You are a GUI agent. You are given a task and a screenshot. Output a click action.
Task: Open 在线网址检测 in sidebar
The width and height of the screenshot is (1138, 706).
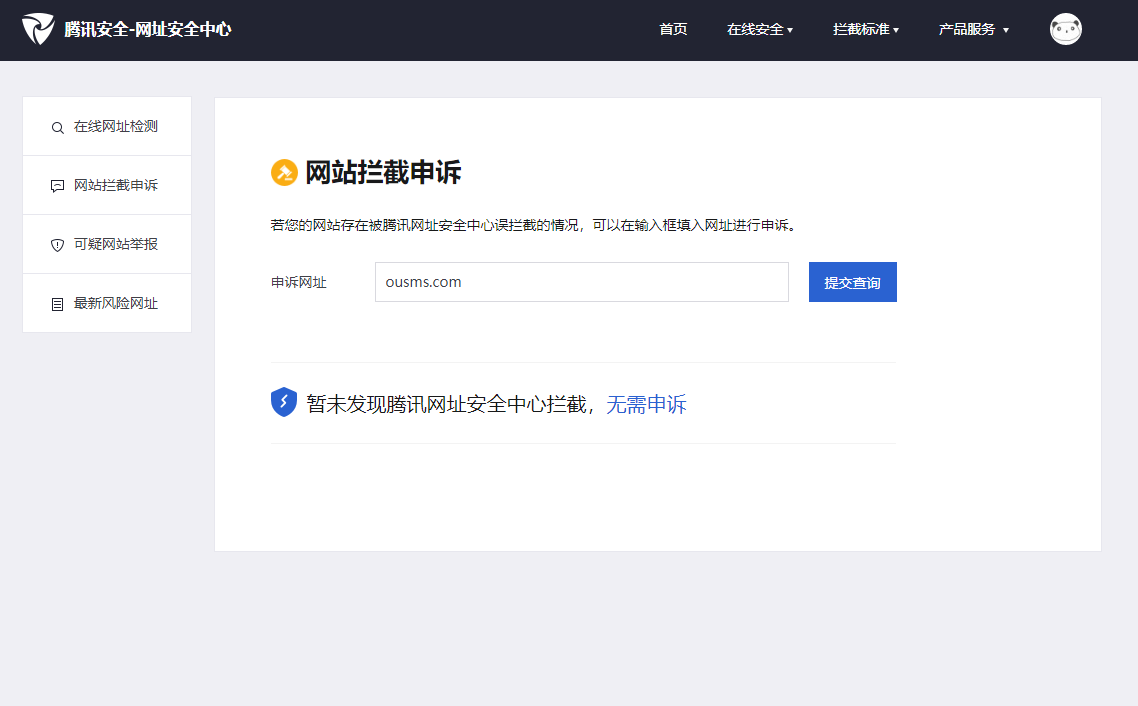click(107, 126)
